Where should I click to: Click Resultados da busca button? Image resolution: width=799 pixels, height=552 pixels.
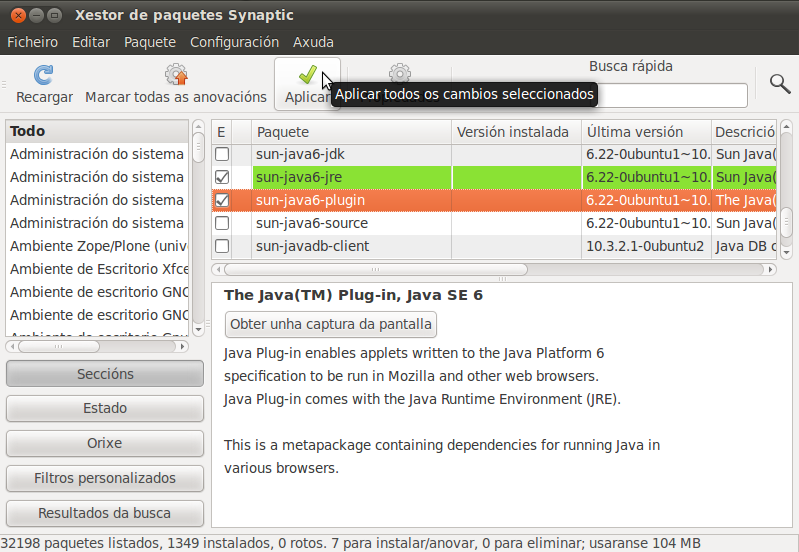click(105, 513)
